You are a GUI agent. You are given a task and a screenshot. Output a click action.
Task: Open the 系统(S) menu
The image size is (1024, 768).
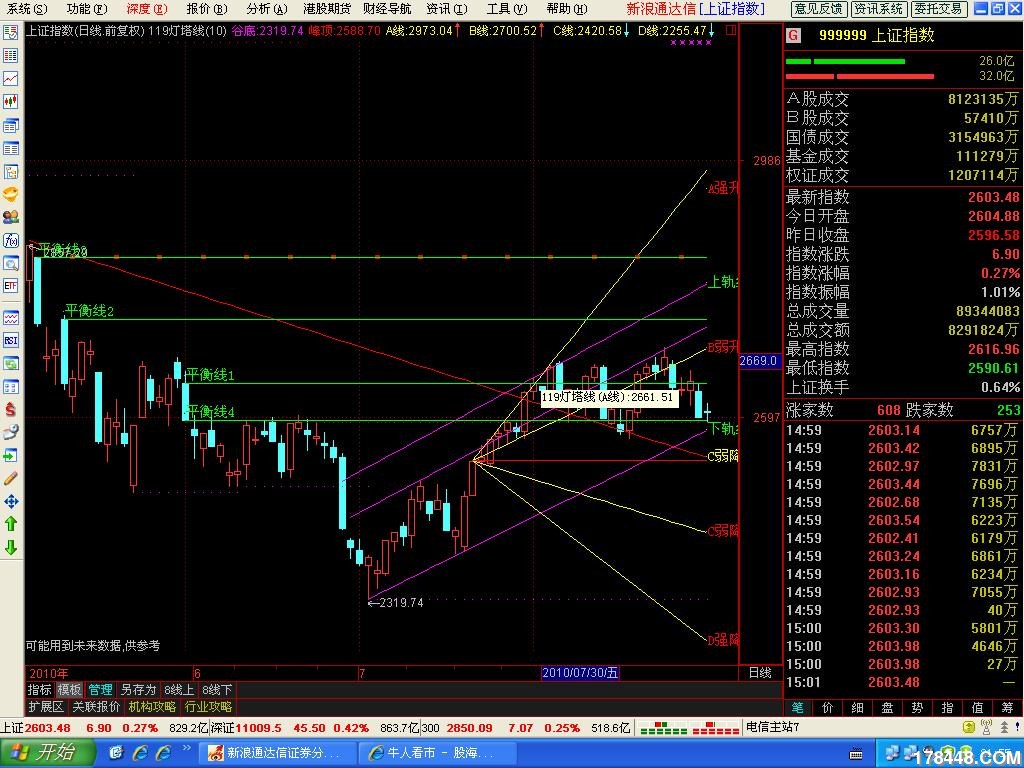(28, 8)
